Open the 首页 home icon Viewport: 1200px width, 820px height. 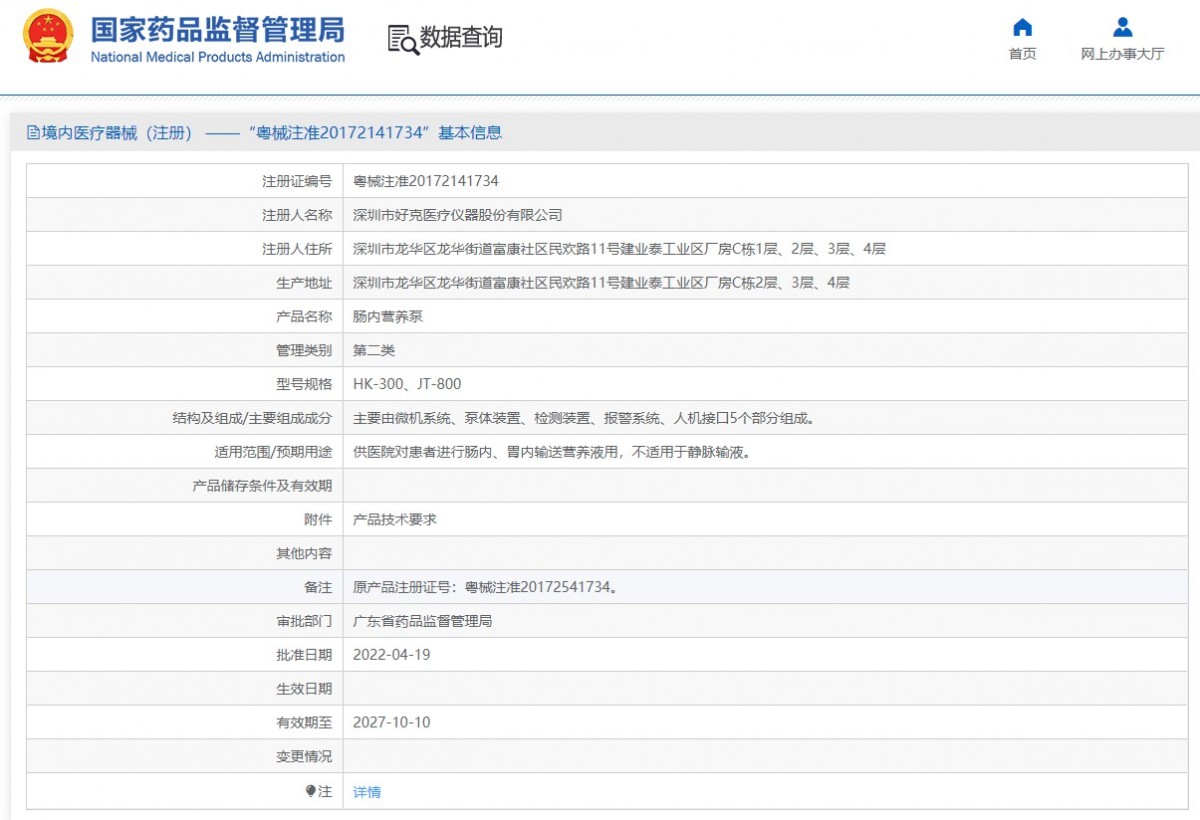pos(1022,27)
